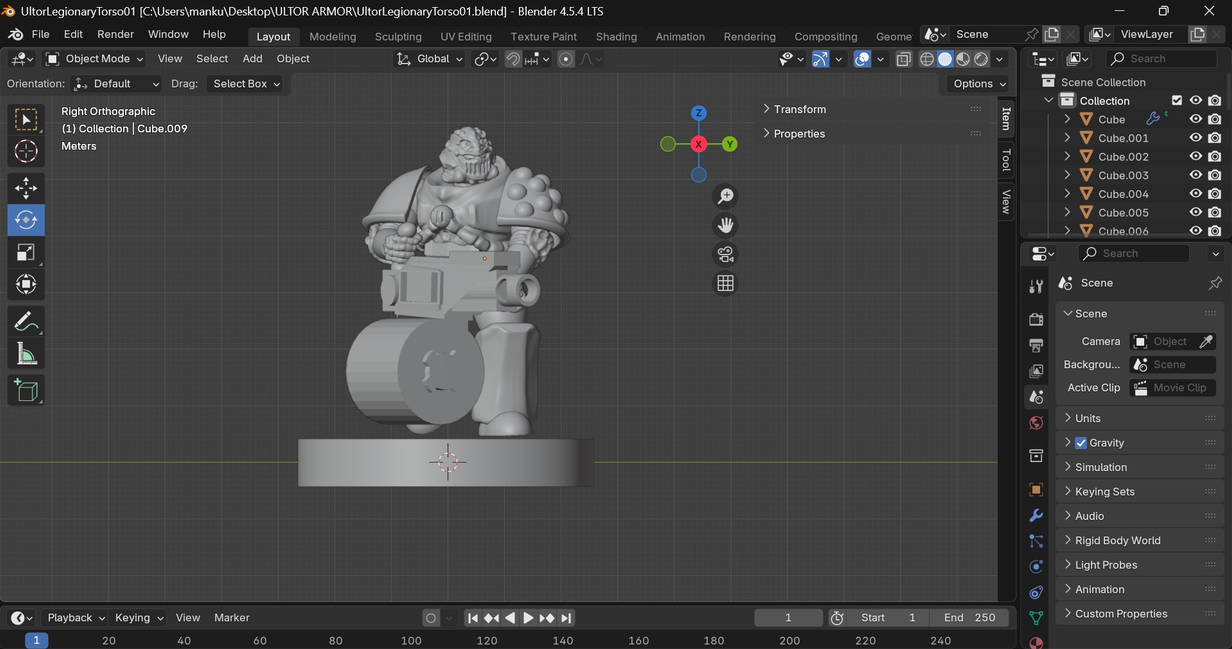Open the Modifiers wrench tab icon
The image size is (1232, 649).
1036,516
